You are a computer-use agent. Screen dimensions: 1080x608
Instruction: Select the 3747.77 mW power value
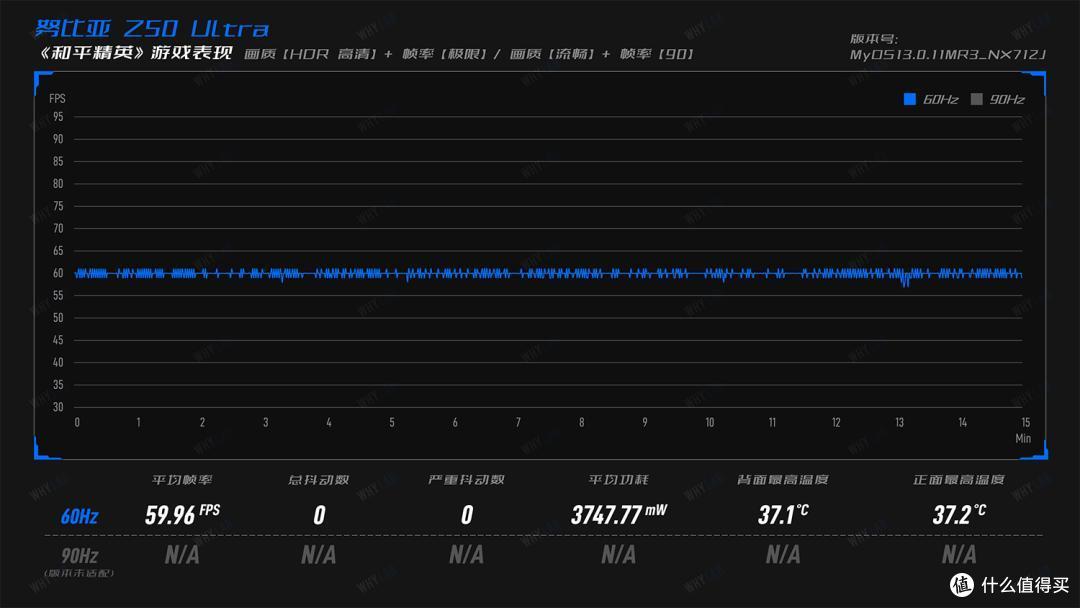tap(619, 514)
